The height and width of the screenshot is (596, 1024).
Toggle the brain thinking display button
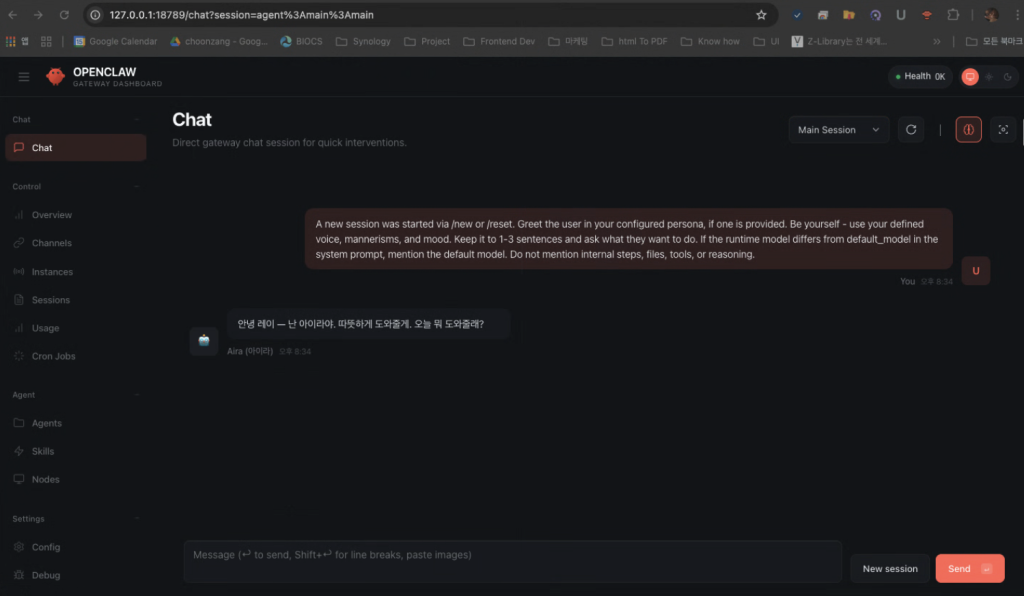click(x=968, y=130)
